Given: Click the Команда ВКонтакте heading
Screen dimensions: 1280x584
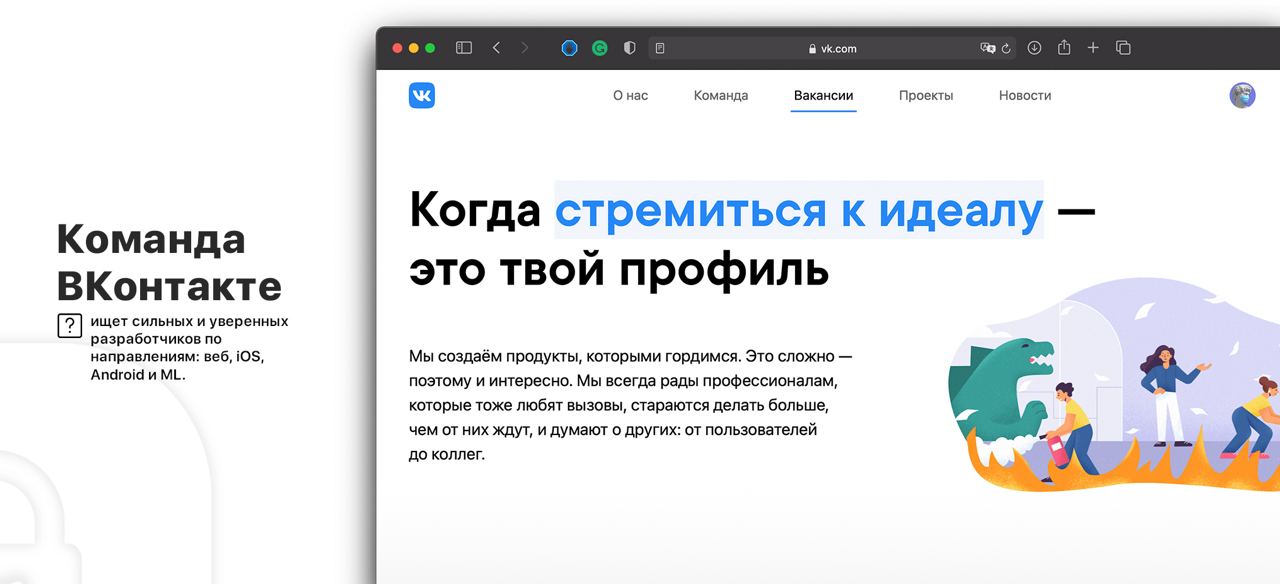Looking at the screenshot, I should 169,262.
